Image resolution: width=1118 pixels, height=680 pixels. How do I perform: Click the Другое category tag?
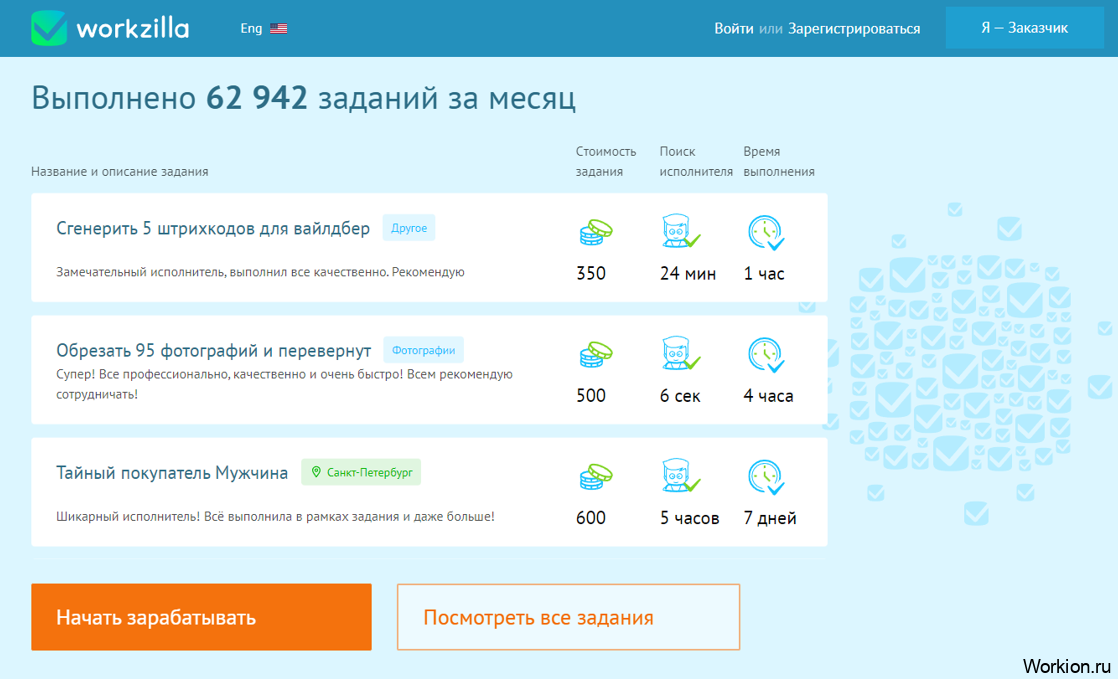point(409,228)
